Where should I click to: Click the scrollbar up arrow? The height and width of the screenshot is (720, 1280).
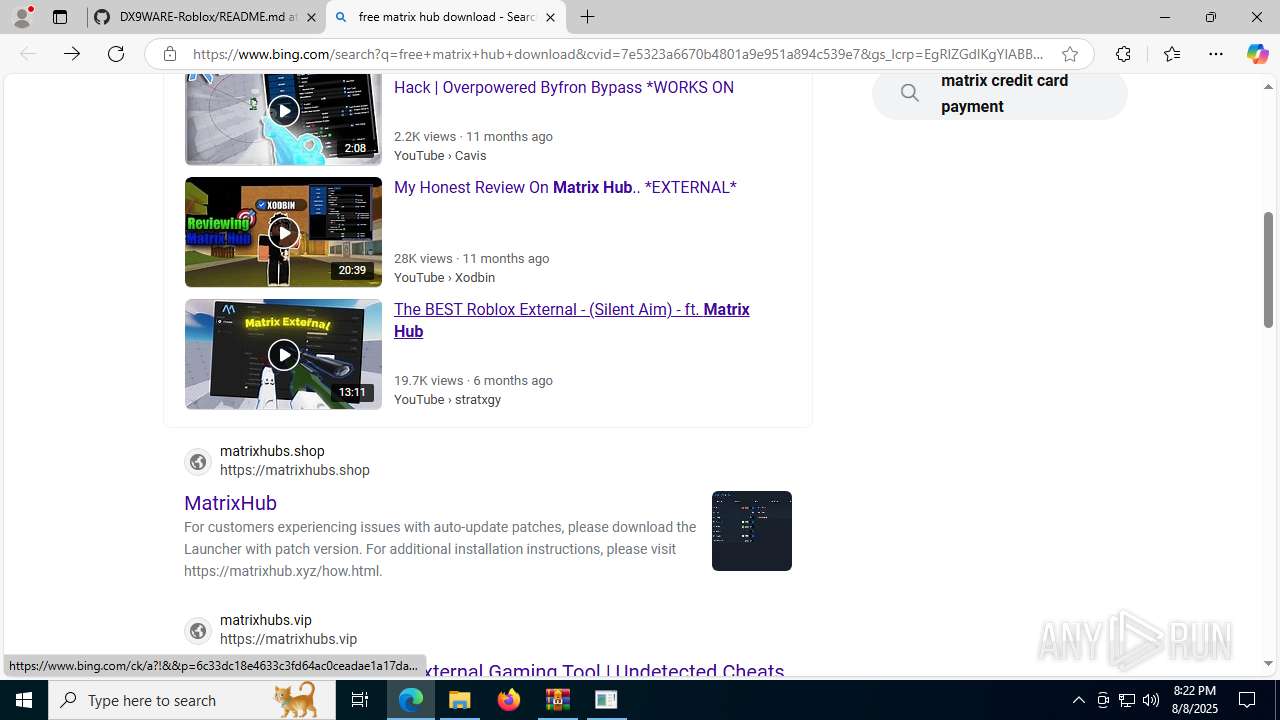pos(1268,87)
